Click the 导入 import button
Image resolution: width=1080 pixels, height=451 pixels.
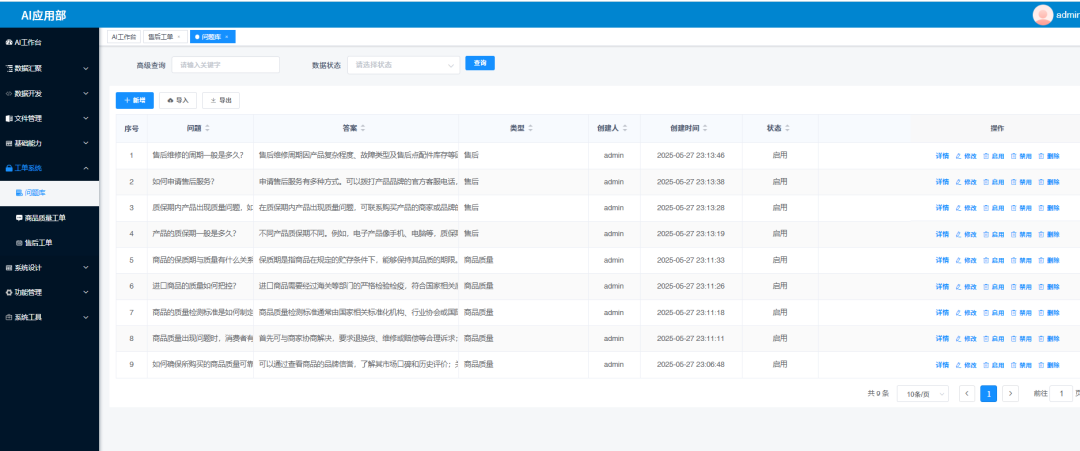coord(178,100)
